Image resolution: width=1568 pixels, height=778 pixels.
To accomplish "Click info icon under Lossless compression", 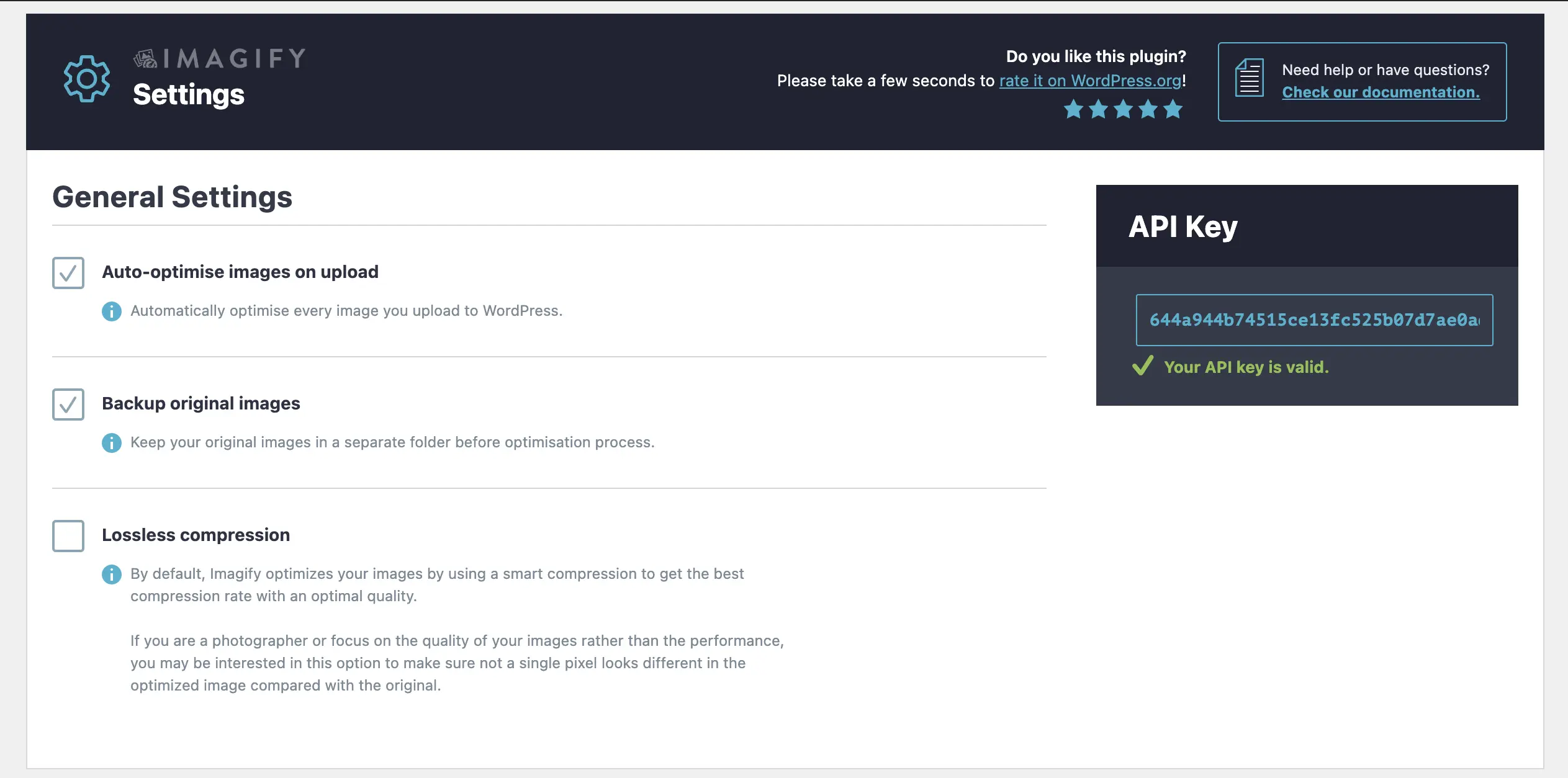I will point(112,575).
